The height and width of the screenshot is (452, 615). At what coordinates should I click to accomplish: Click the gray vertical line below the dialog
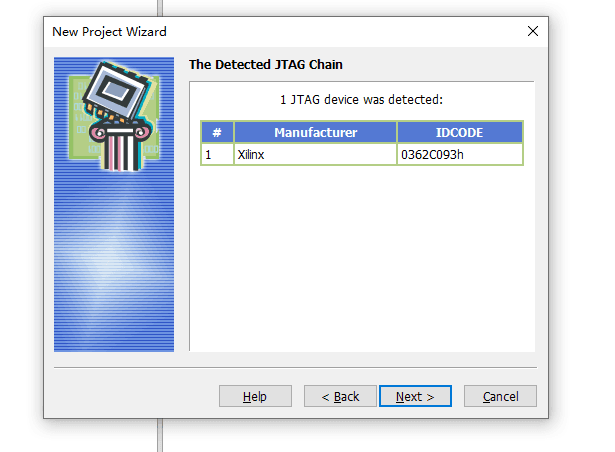click(x=160, y=435)
